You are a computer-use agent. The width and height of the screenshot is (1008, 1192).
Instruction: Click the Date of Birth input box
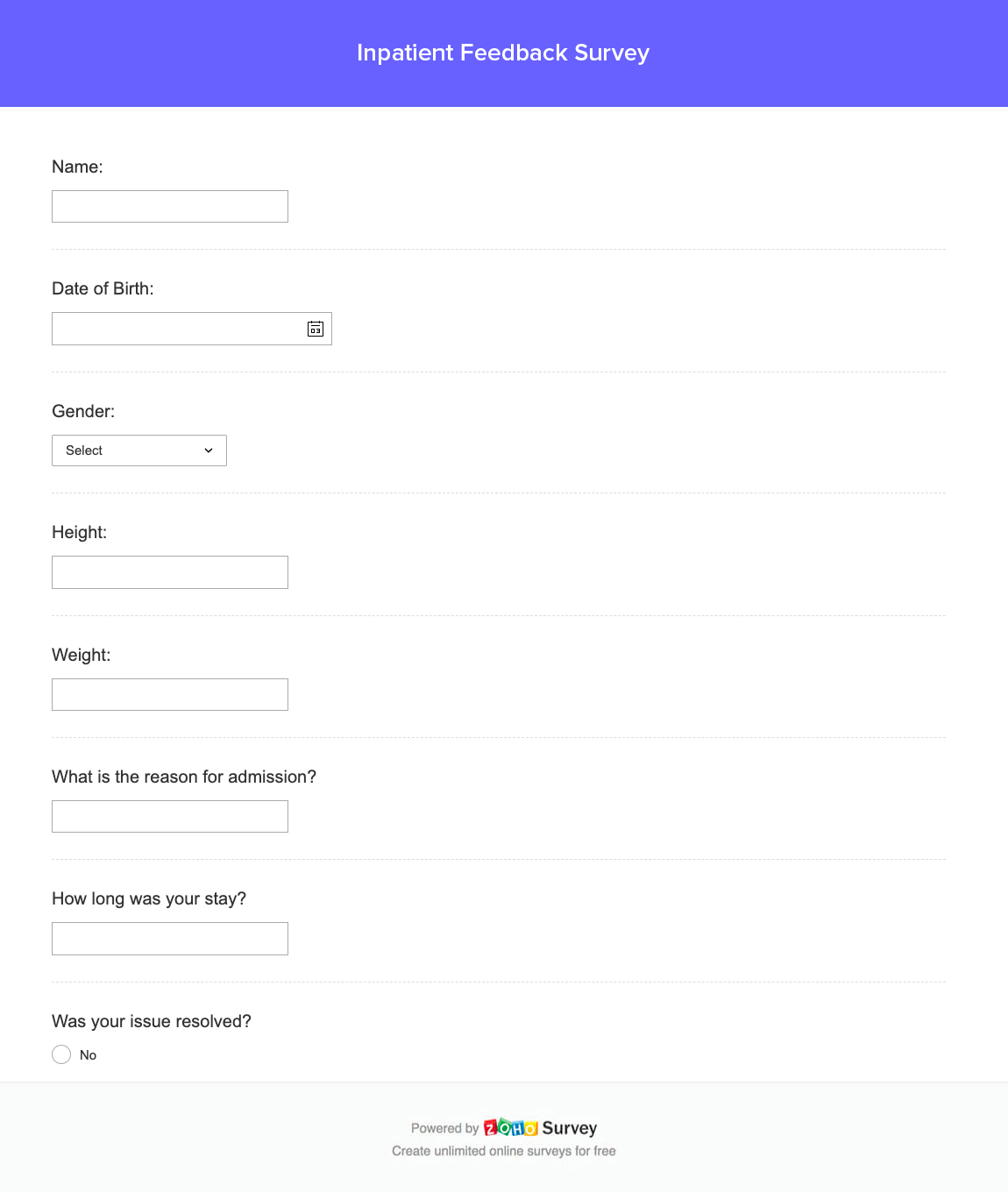click(x=175, y=329)
